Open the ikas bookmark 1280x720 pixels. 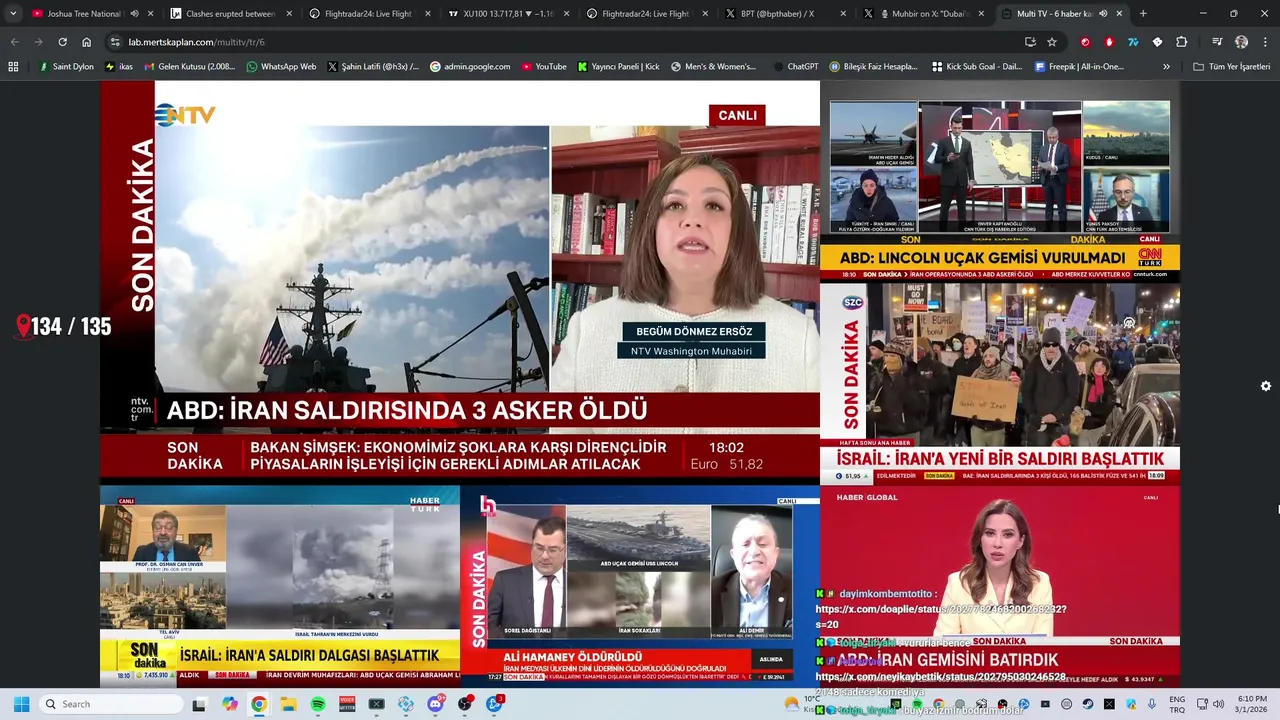tap(119, 67)
